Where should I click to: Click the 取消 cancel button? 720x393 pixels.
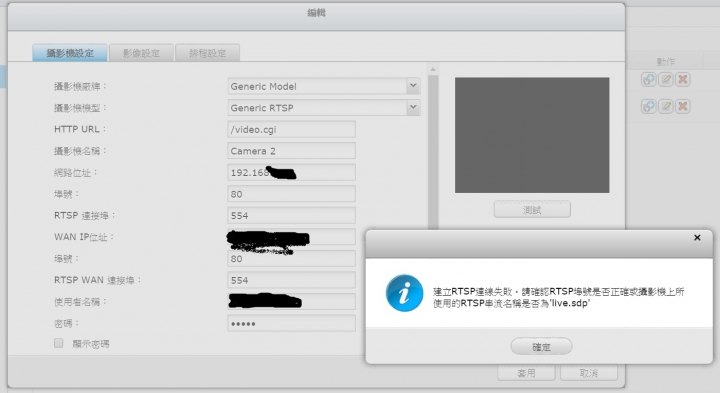pyautogui.click(x=589, y=373)
